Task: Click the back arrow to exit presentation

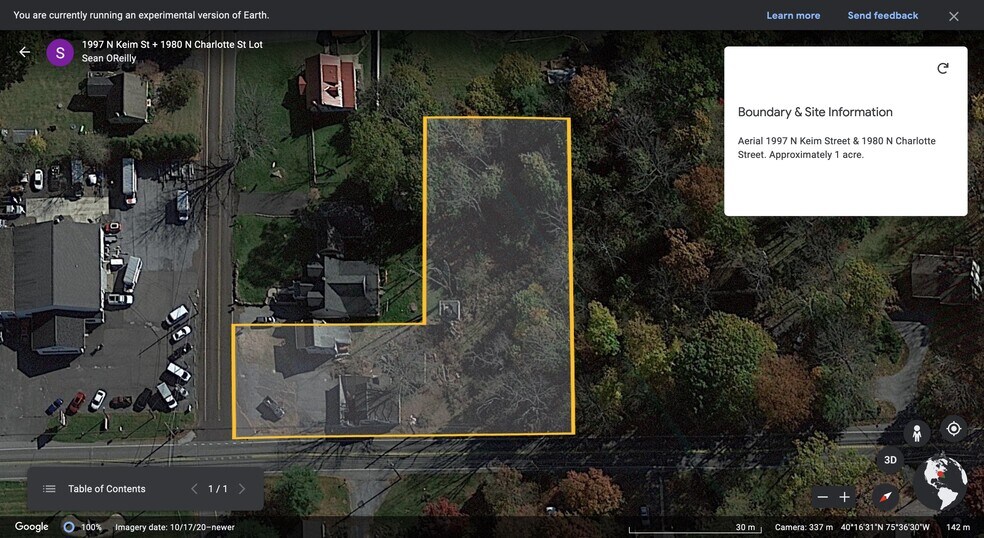Action: (x=25, y=52)
